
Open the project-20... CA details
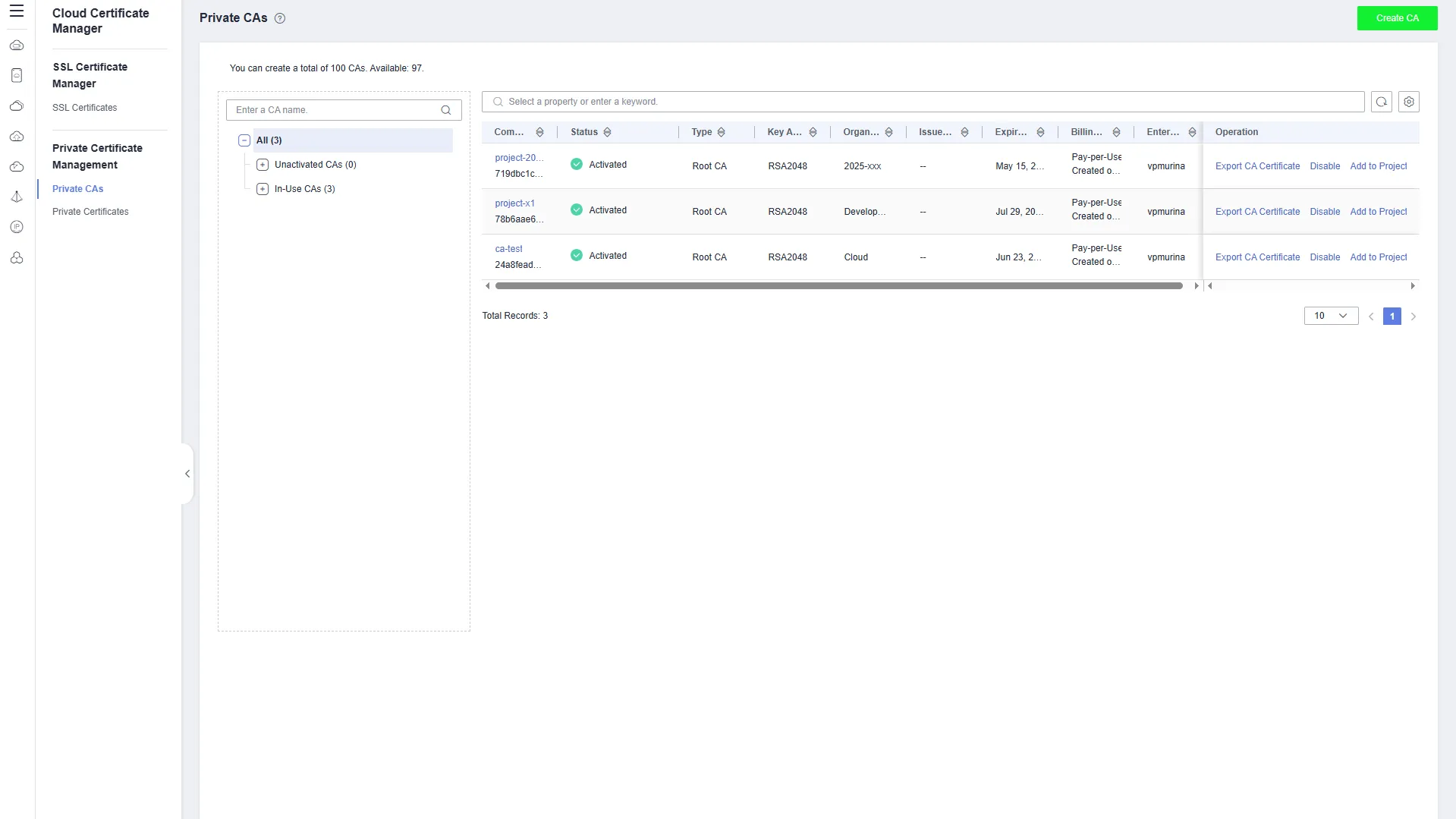click(x=519, y=158)
